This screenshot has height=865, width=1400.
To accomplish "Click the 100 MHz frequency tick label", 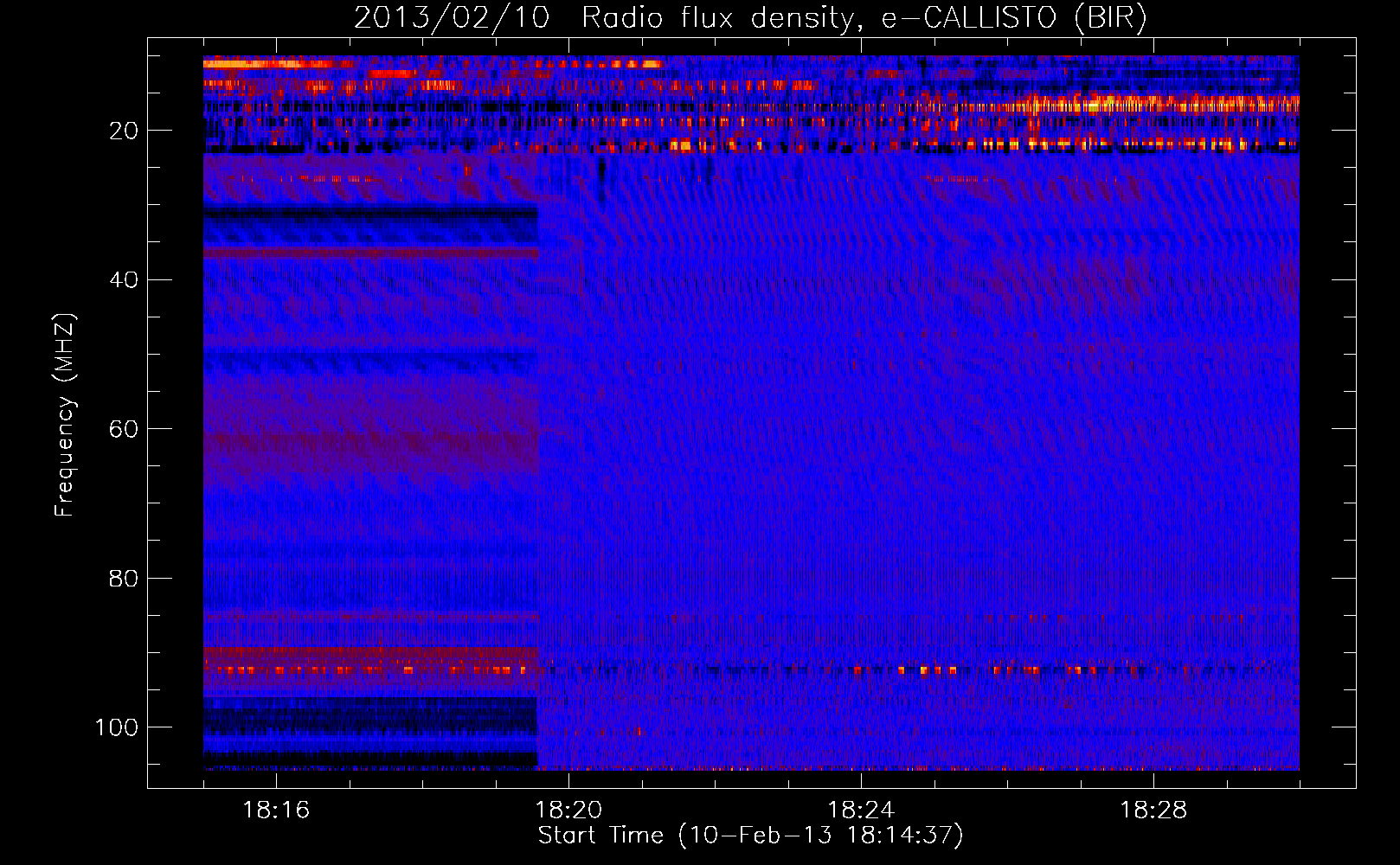I will tap(117, 727).
